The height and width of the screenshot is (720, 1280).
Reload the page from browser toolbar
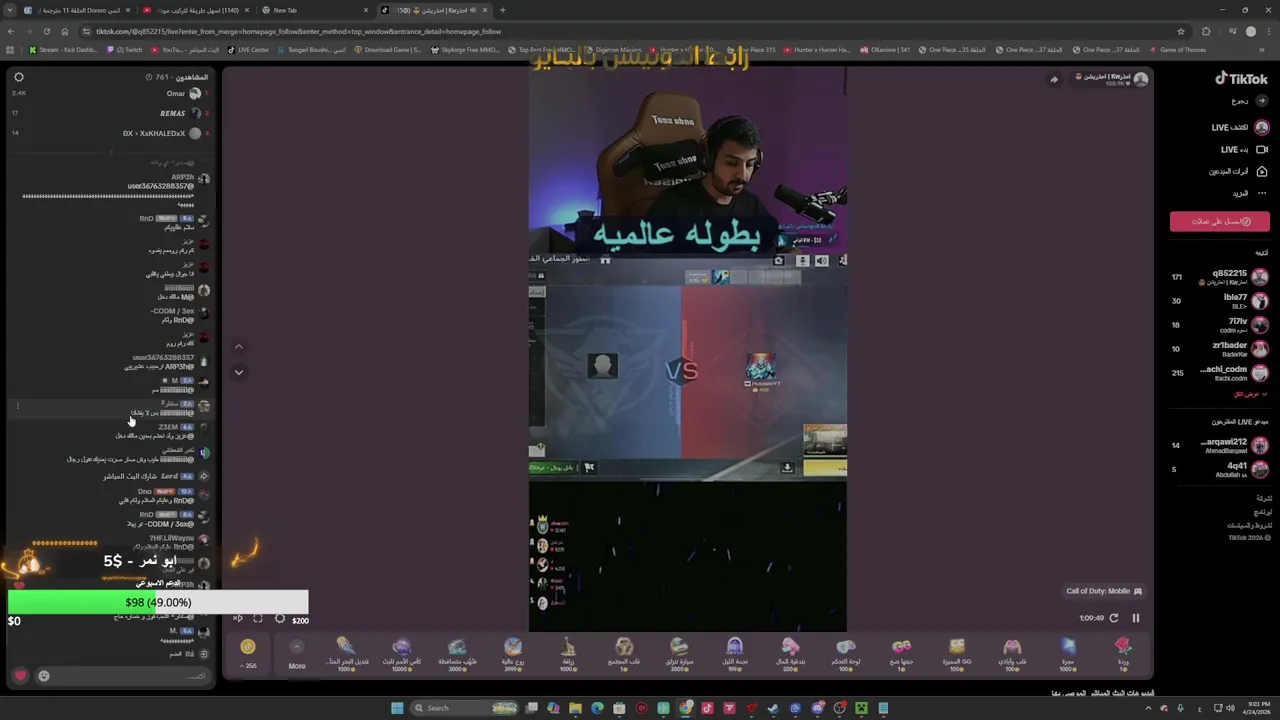click(46, 31)
